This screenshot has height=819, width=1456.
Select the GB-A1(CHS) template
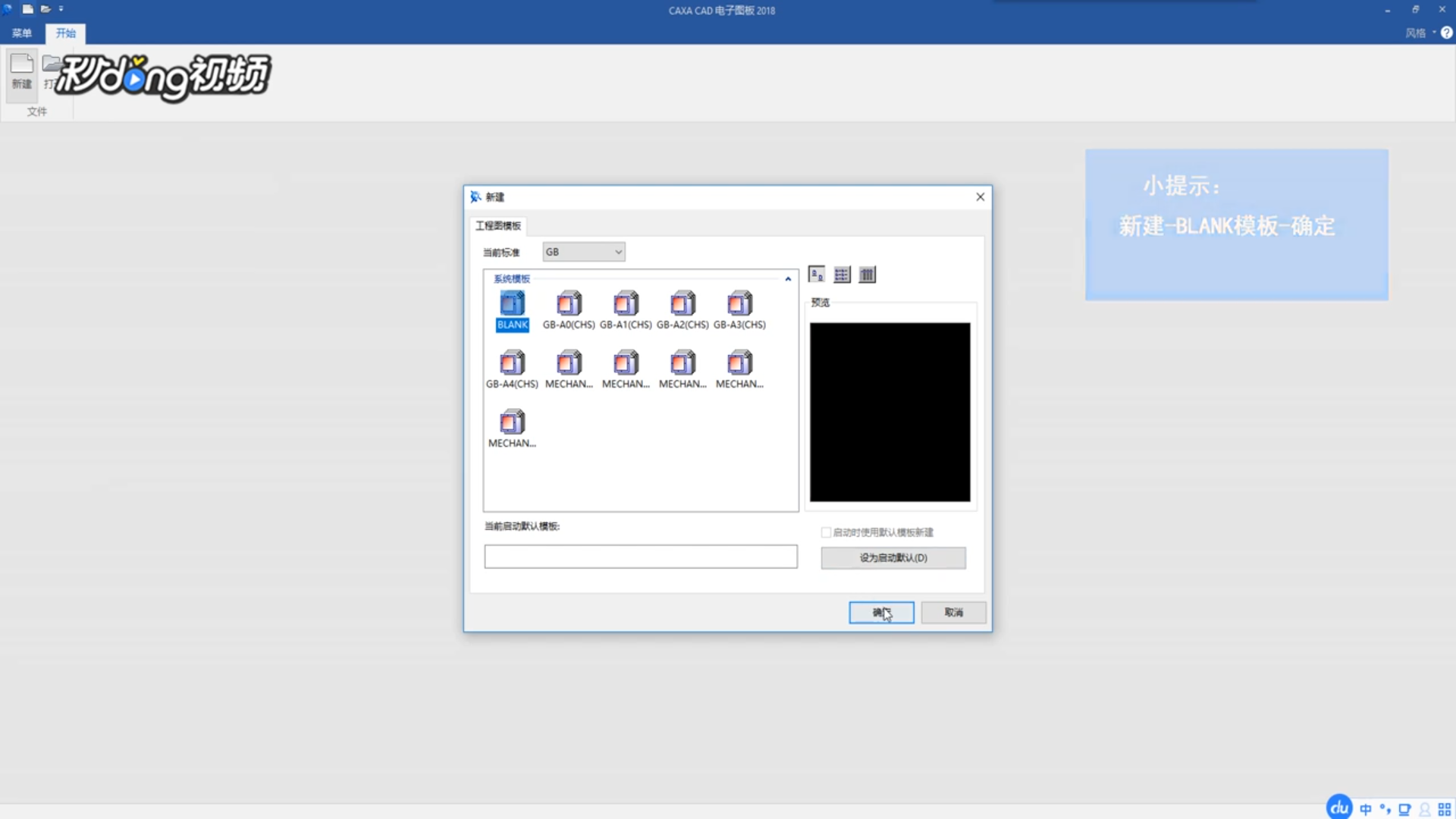coord(626,311)
